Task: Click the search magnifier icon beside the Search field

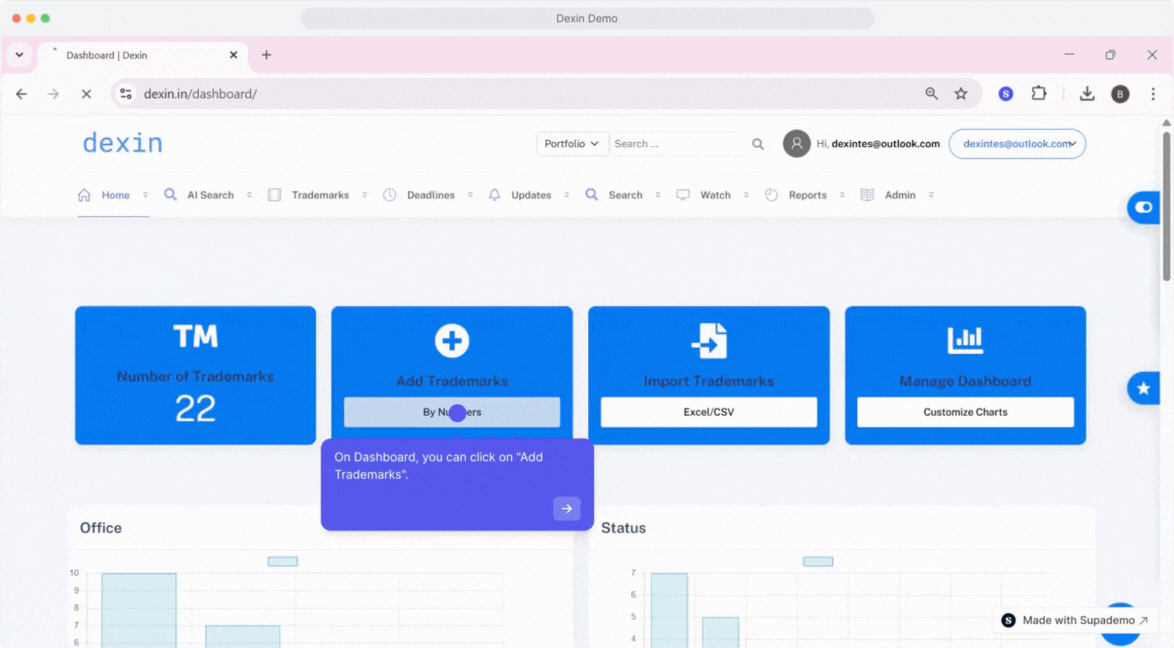Action: tap(758, 144)
